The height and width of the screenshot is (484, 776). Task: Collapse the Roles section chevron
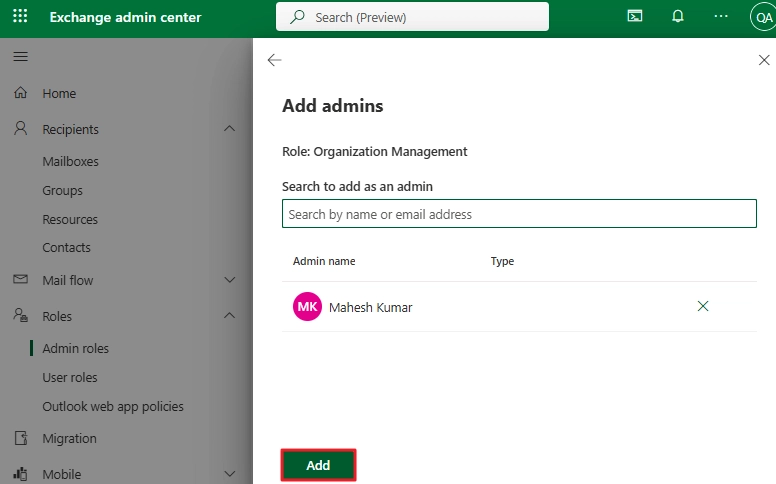coord(229,315)
